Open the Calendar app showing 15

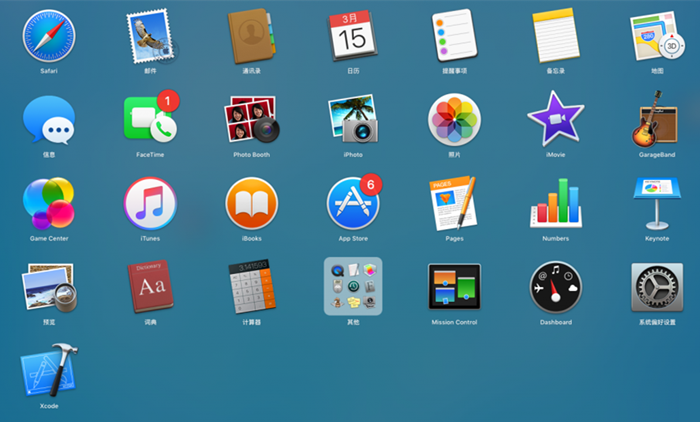click(x=353, y=36)
